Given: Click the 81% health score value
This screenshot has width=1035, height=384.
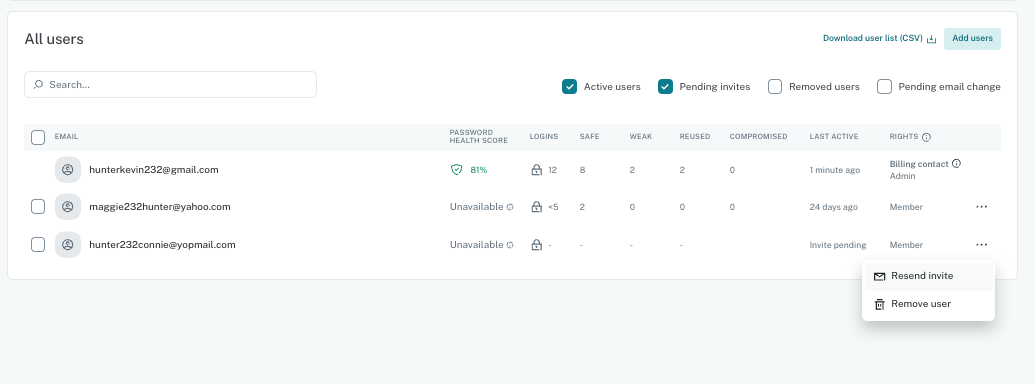Looking at the screenshot, I should tap(479, 170).
